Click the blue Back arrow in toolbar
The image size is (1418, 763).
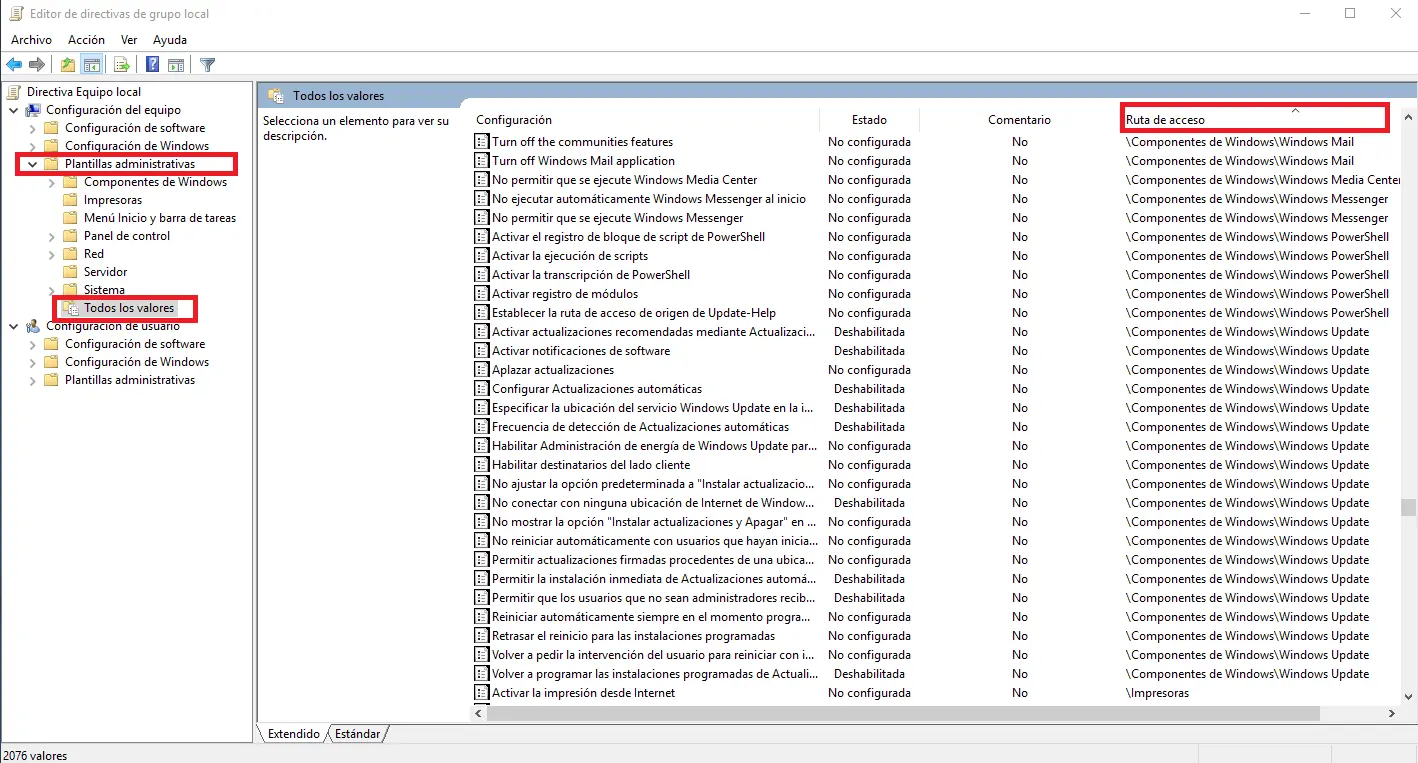coord(14,65)
